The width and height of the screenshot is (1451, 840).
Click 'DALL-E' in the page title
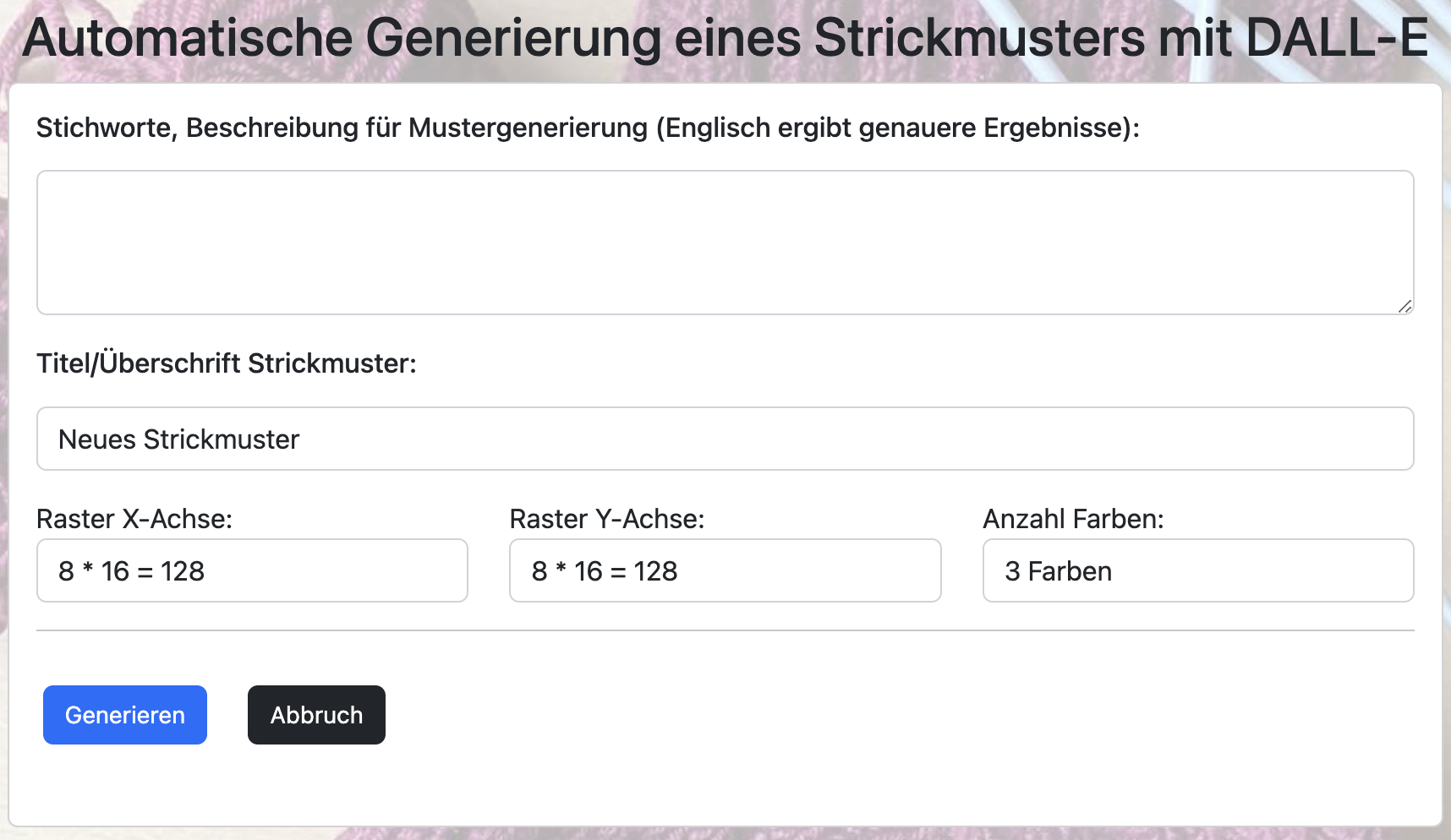click(x=1337, y=38)
